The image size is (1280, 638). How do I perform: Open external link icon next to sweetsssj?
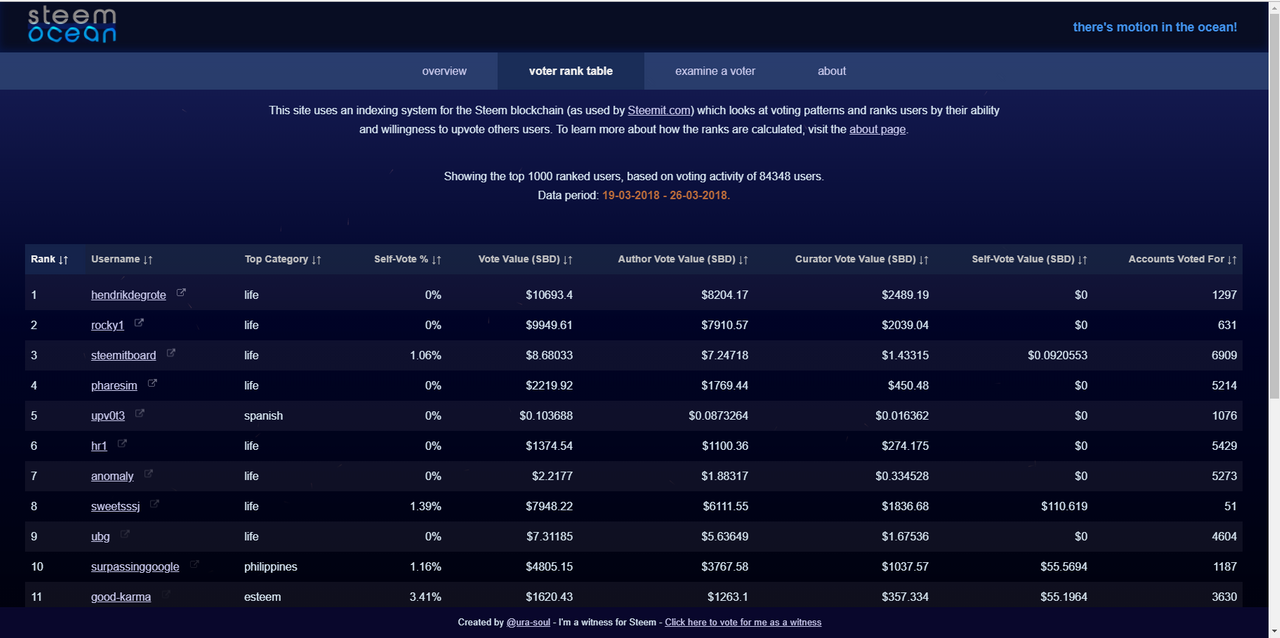point(155,504)
